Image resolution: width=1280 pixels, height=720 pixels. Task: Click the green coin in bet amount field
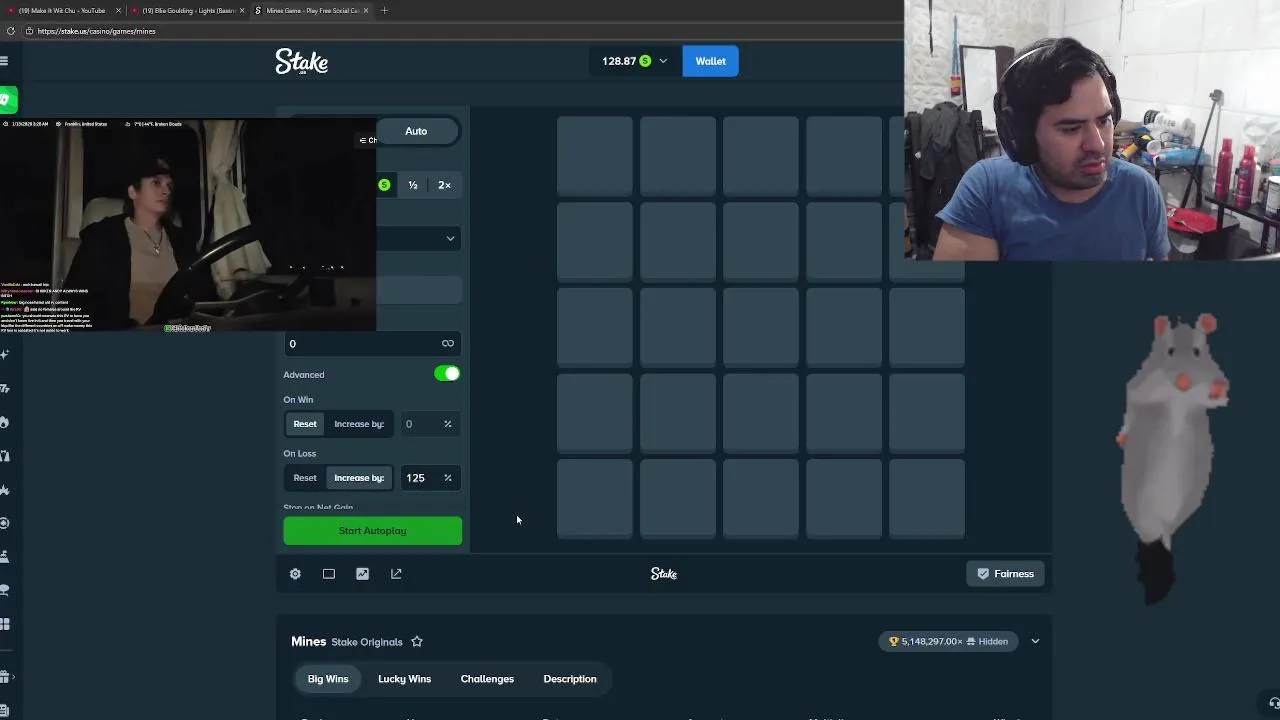(384, 185)
